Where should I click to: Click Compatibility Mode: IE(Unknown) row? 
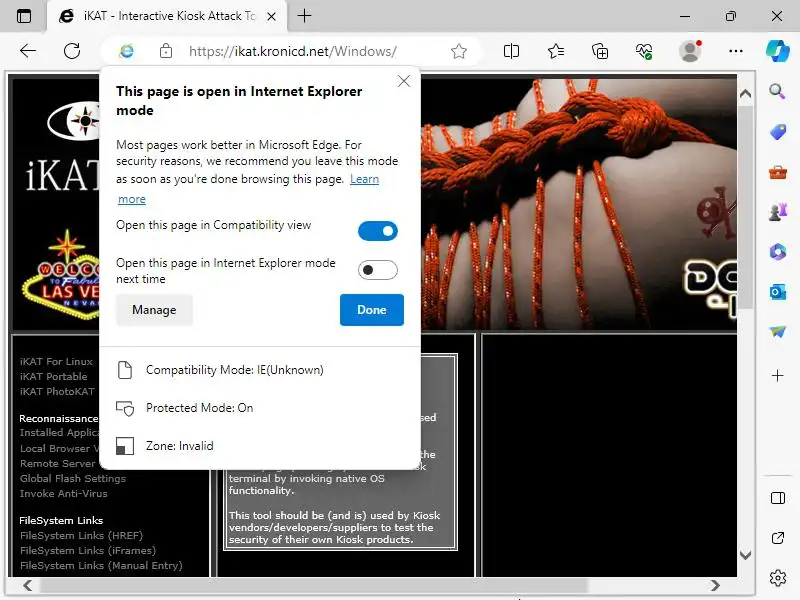tap(260, 370)
